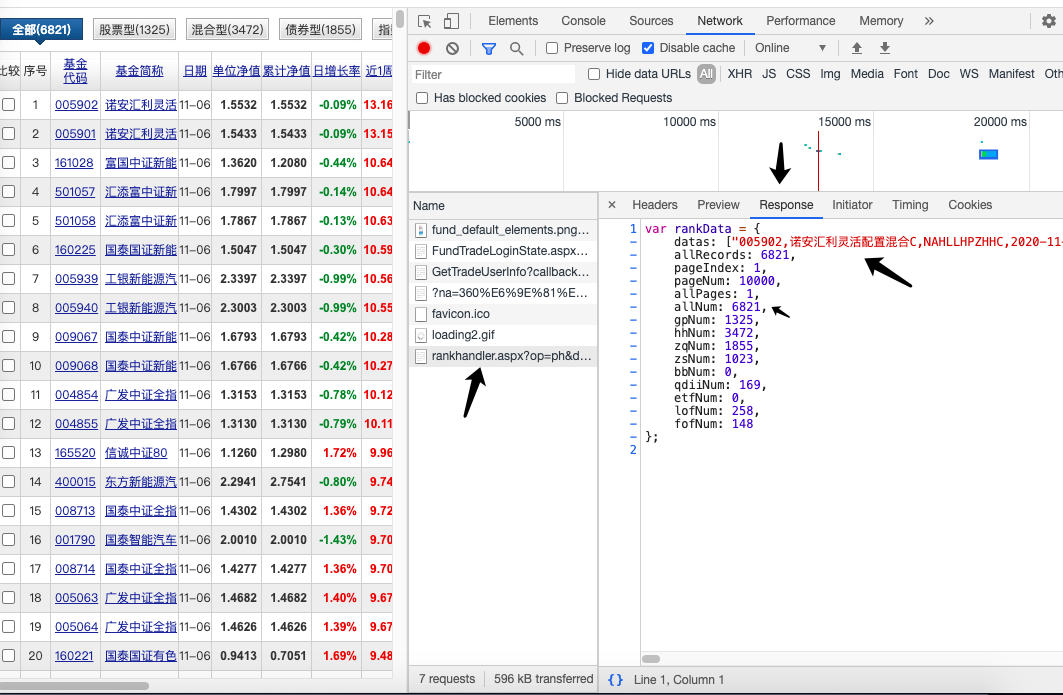Select the rankhandler.aspx request
Viewport: 1063px width, 695px height.
503,356
